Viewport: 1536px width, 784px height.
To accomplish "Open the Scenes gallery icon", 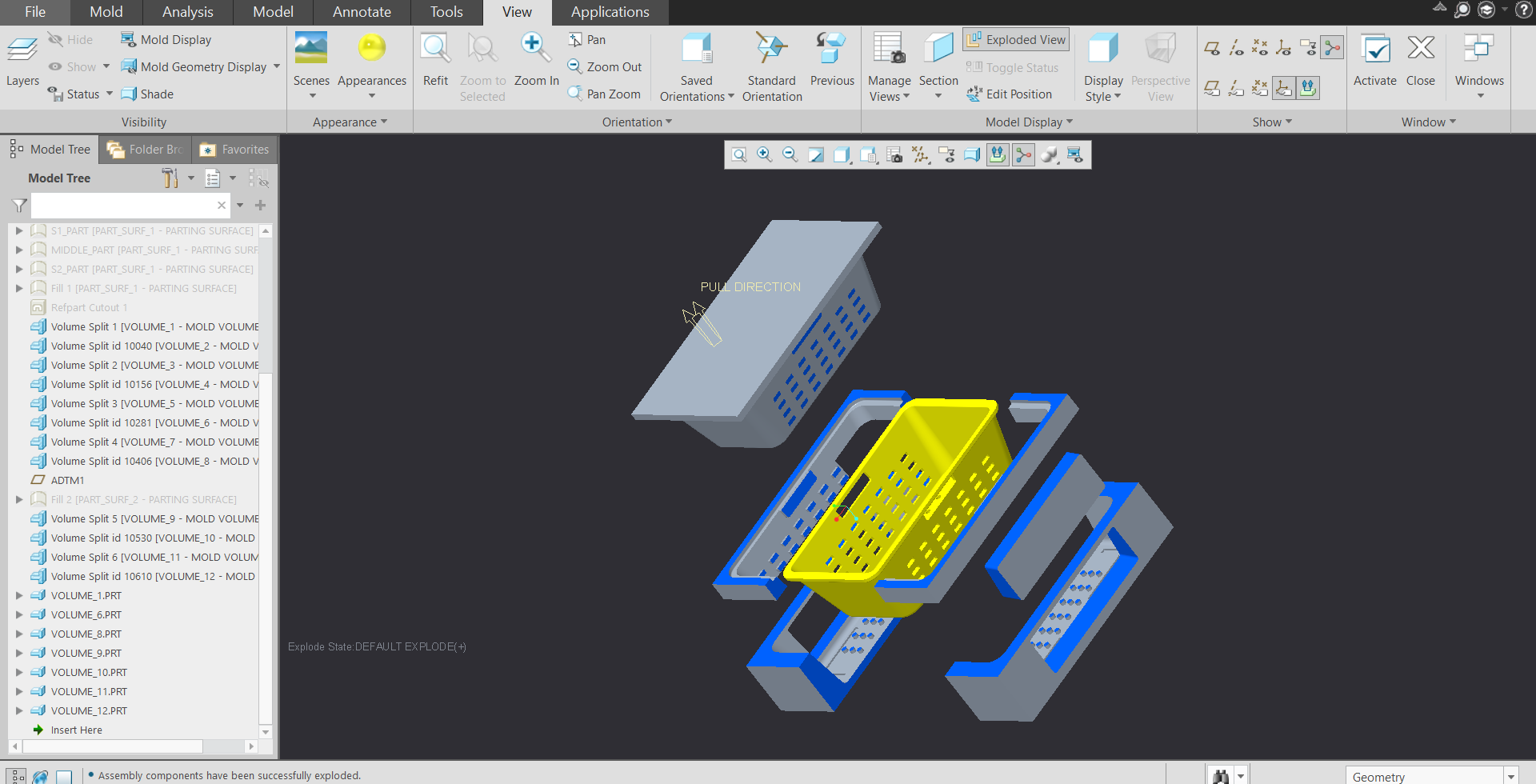I will tap(311, 48).
